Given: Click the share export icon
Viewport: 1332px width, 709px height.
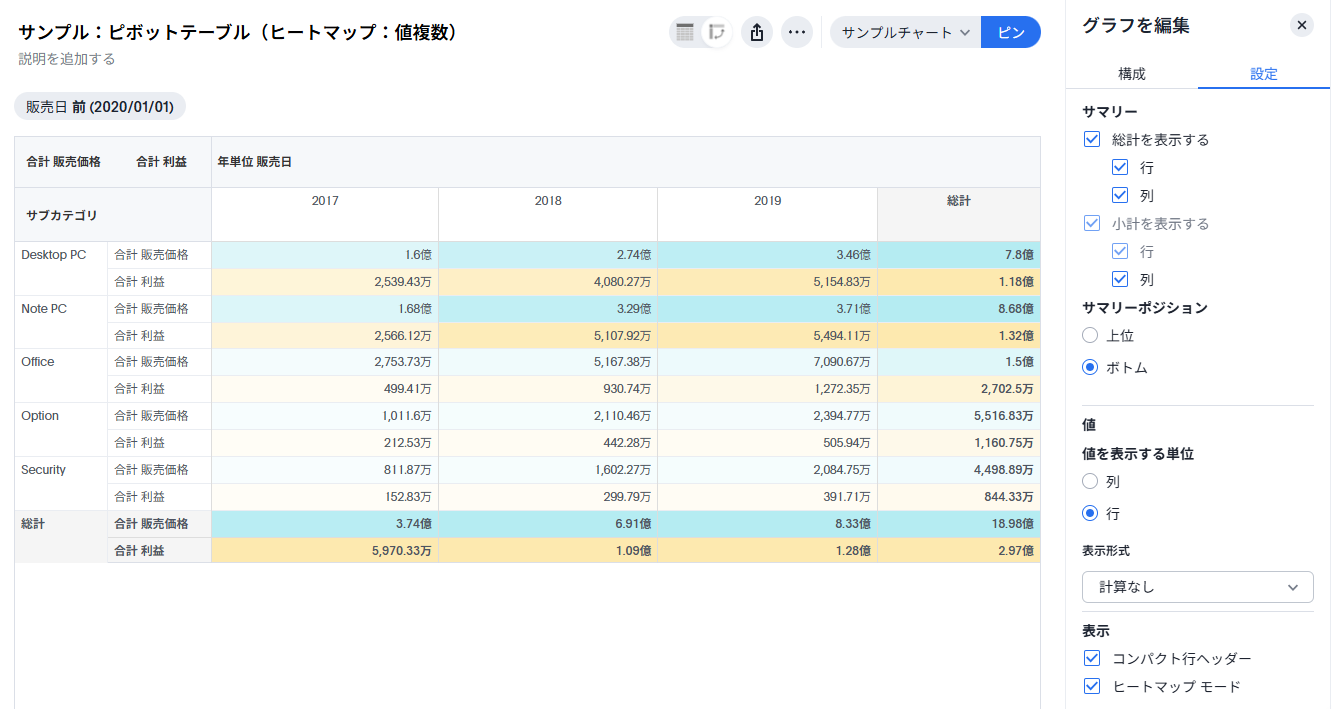Looking at the screenshot, I should [757, 32].
